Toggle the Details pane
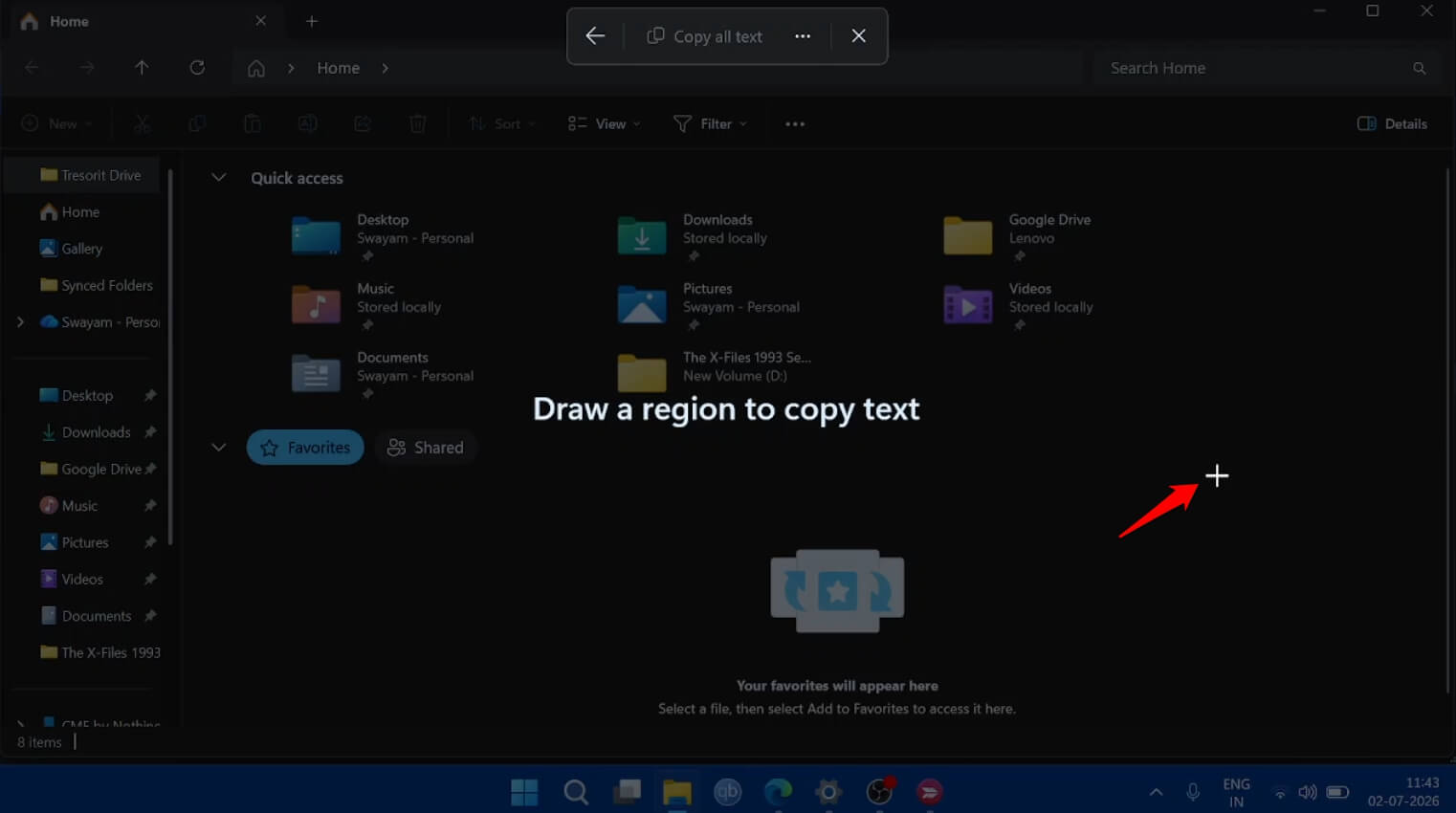1456x813 pixels. coord(1392,123)
